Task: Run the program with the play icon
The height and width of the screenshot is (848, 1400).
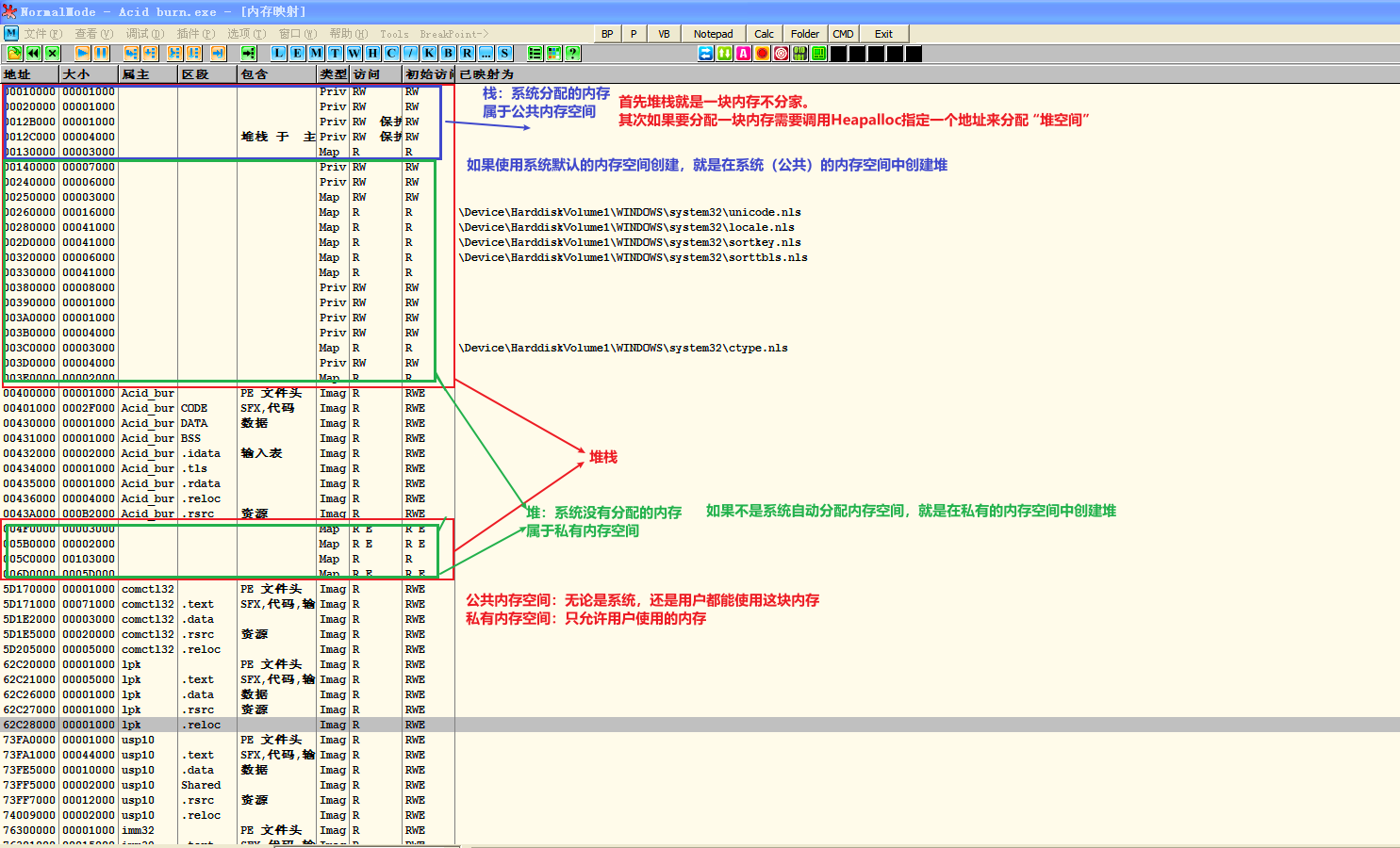Action: [x=82, y=54]
